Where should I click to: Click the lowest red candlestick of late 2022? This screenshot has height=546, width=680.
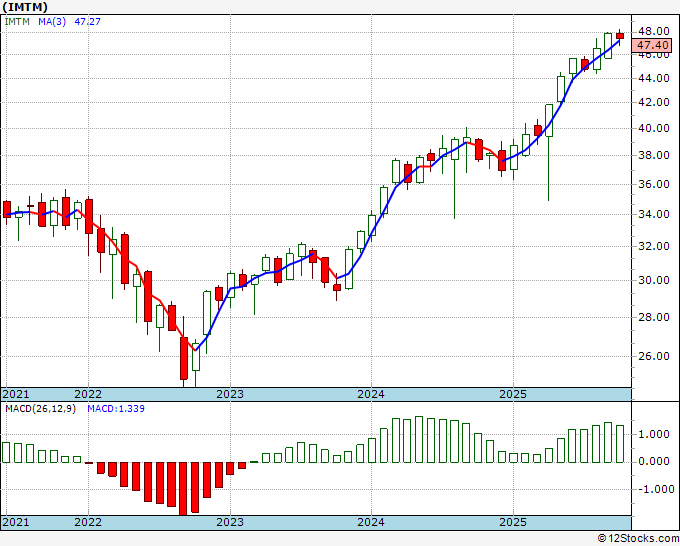point(184,358)
